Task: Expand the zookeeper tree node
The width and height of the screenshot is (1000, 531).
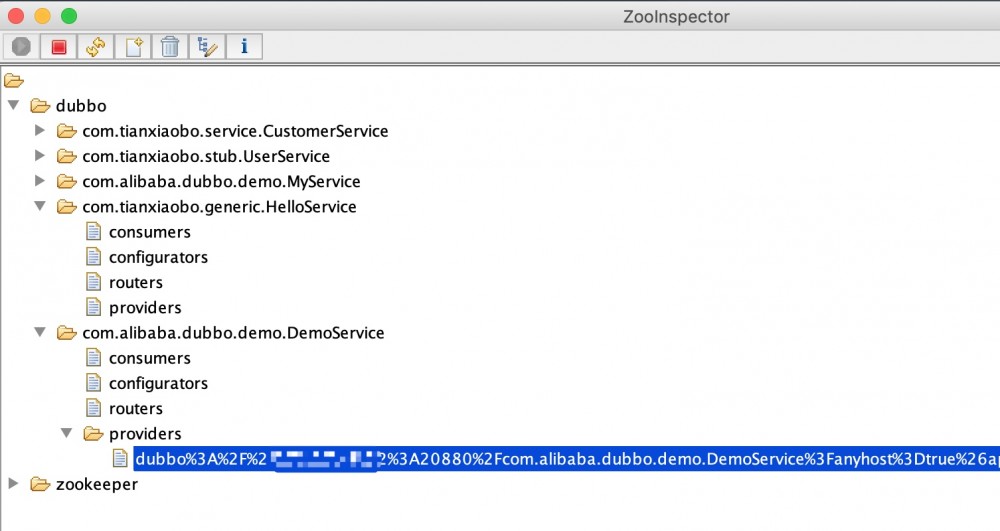Action: [13, 484]
